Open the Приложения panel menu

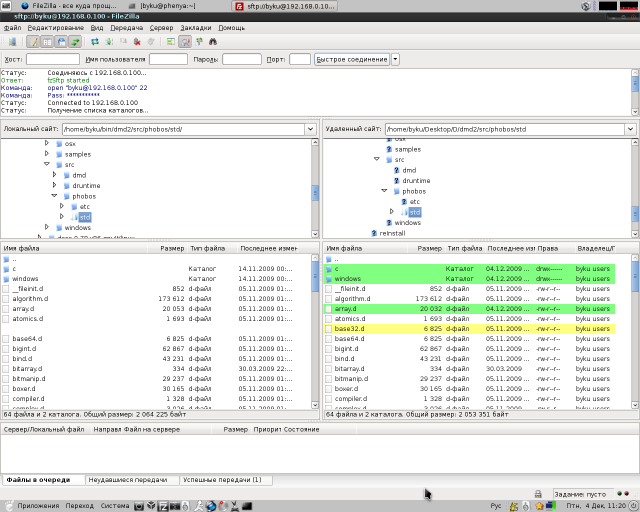click(x=38, y=506)
